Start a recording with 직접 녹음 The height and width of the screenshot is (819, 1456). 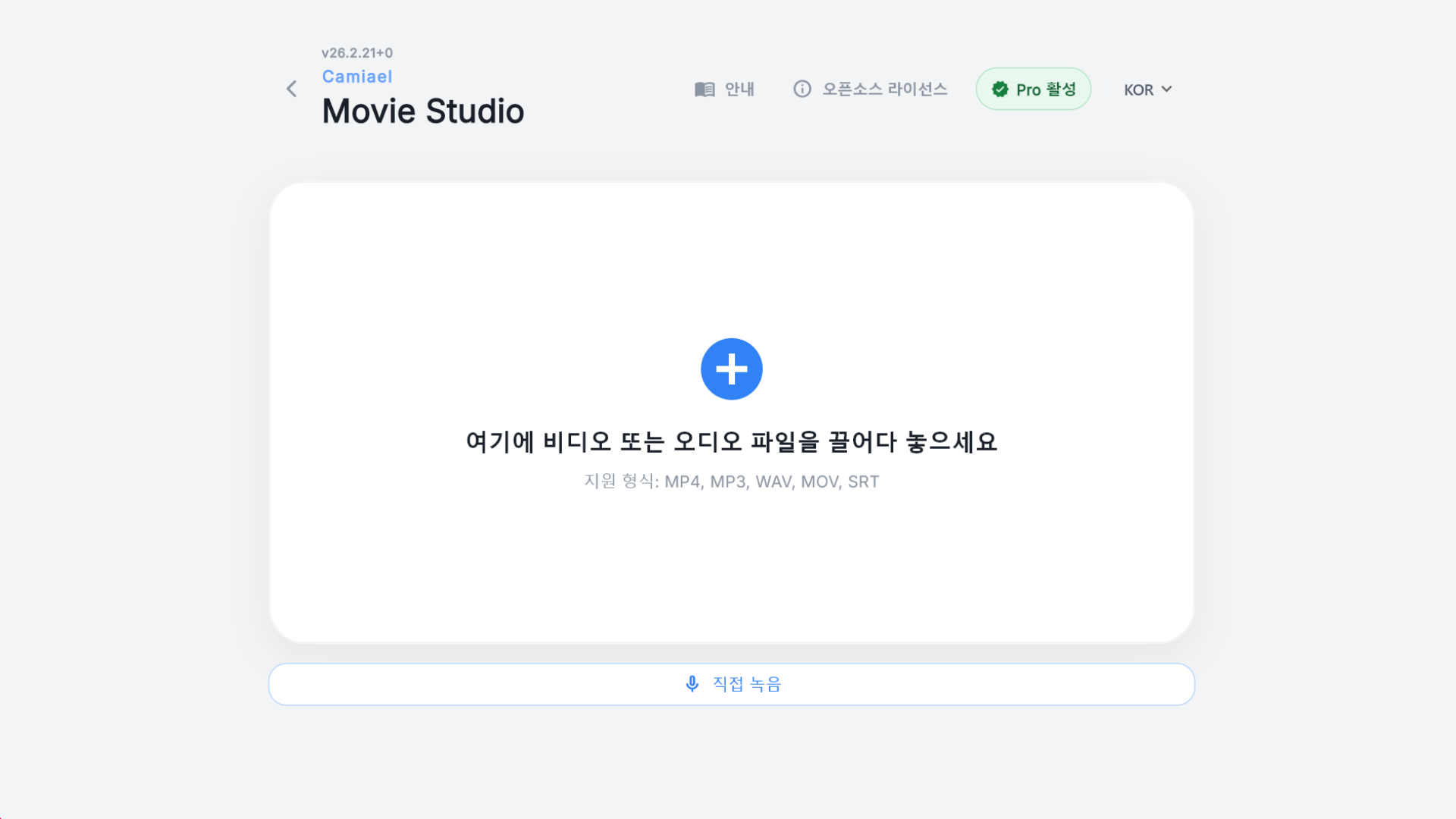click(x=731, y=683)
